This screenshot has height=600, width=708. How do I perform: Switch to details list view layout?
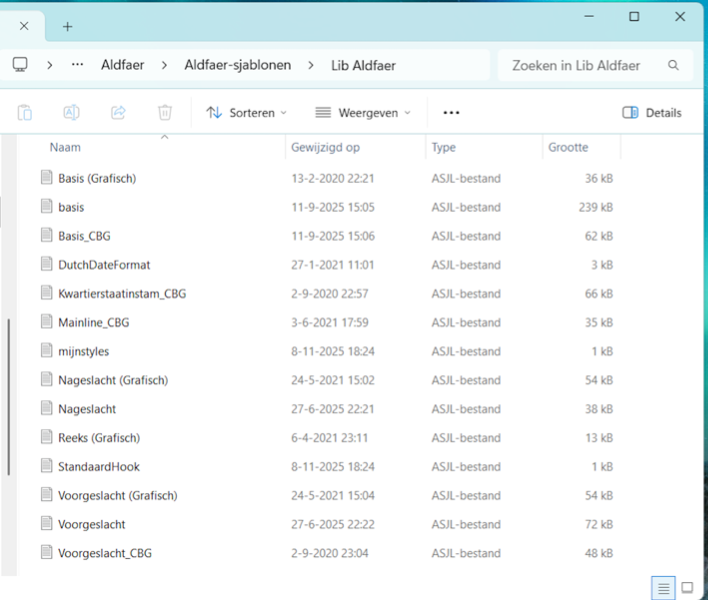point(662,587)
